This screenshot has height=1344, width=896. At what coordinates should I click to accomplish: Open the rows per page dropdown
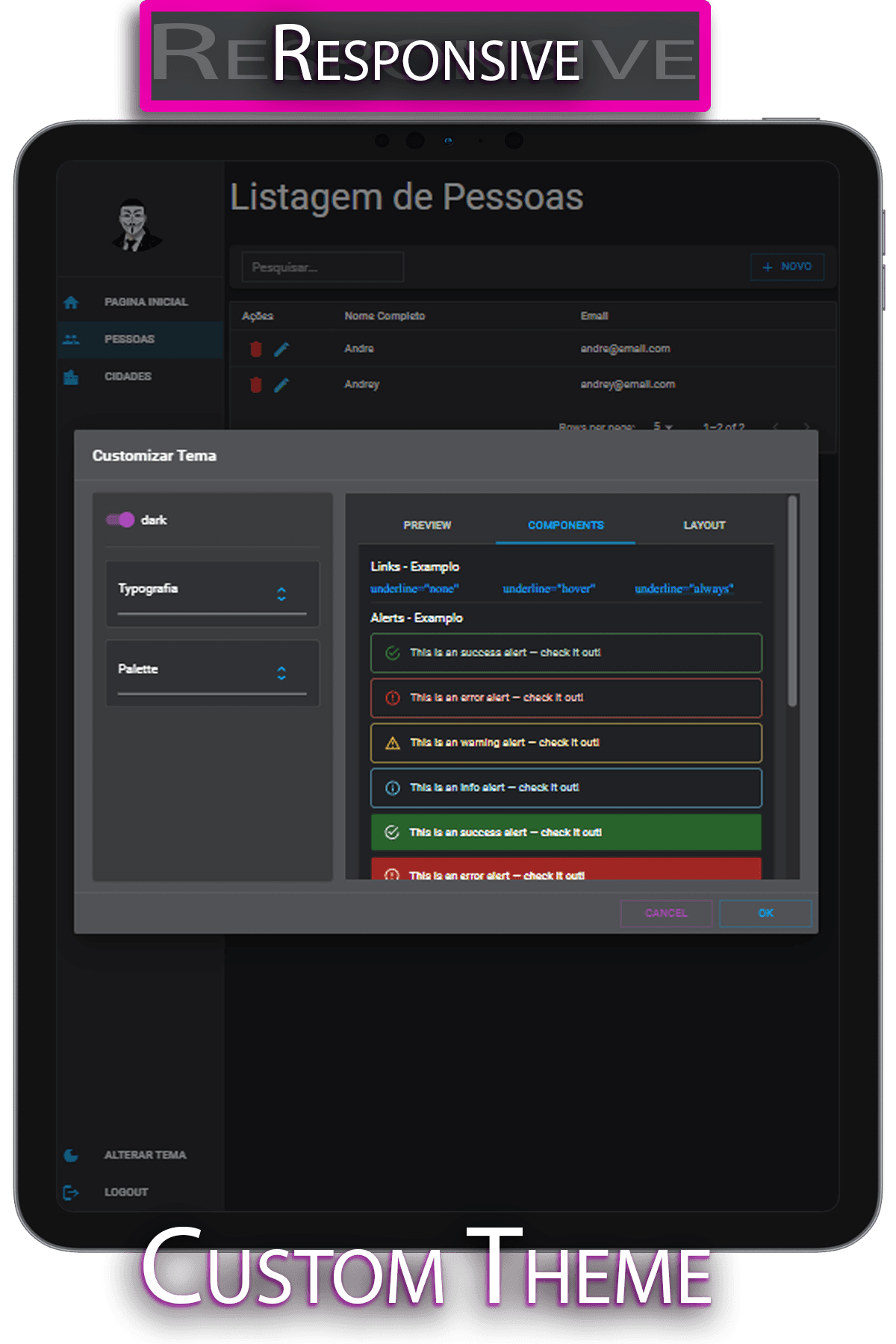(x=663, y=426)
